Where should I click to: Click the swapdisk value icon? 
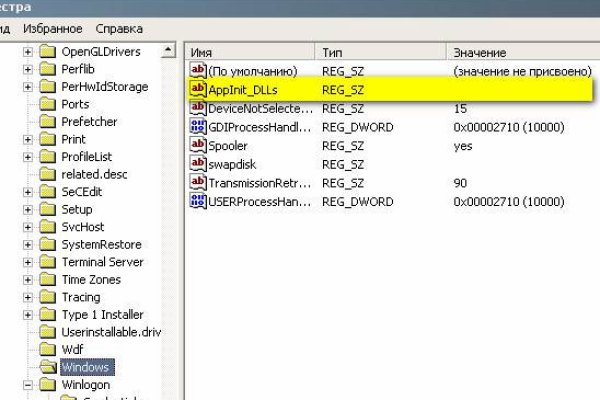coord(197,164)
